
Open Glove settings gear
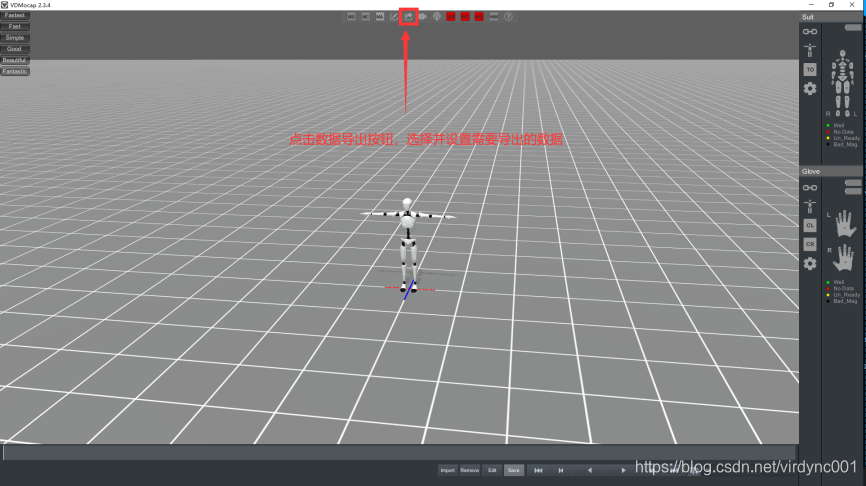click(x=810, y=263)
